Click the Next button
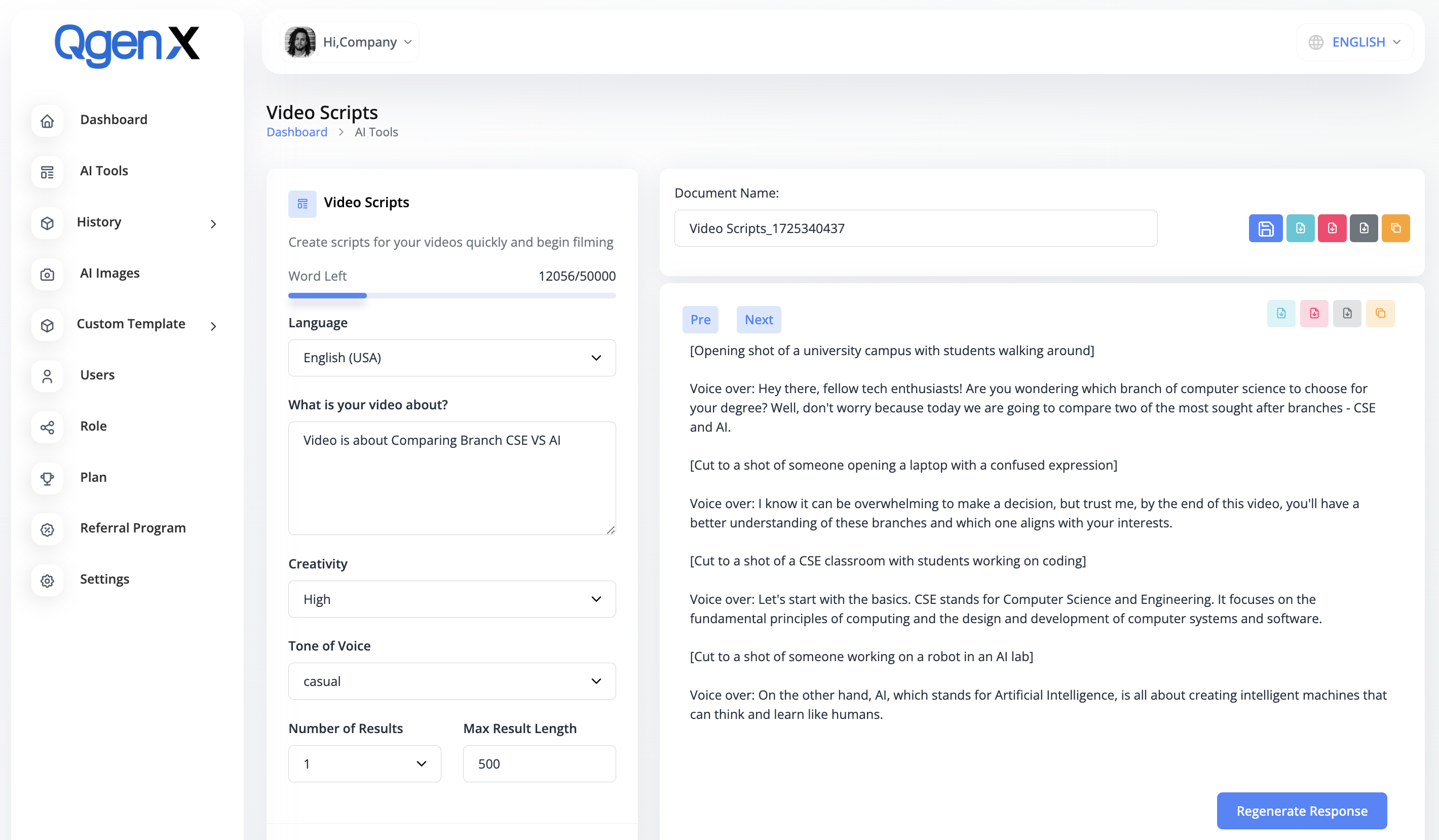Image resolution: width=1439 pixels, height=840 pixels. (x=759, y=319)
